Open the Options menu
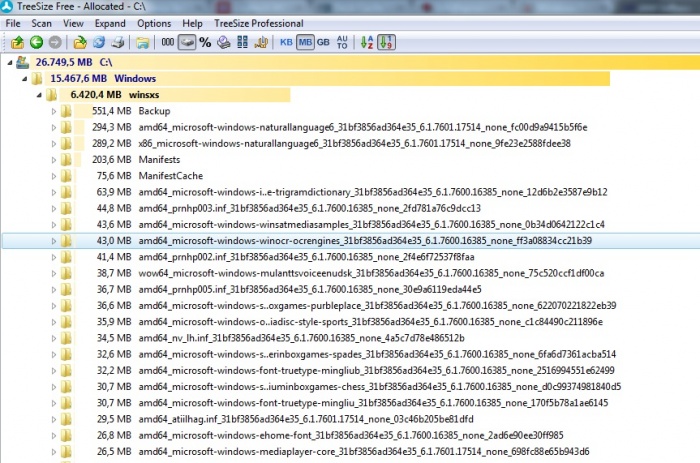700x463 pixels. pos(154,22)
